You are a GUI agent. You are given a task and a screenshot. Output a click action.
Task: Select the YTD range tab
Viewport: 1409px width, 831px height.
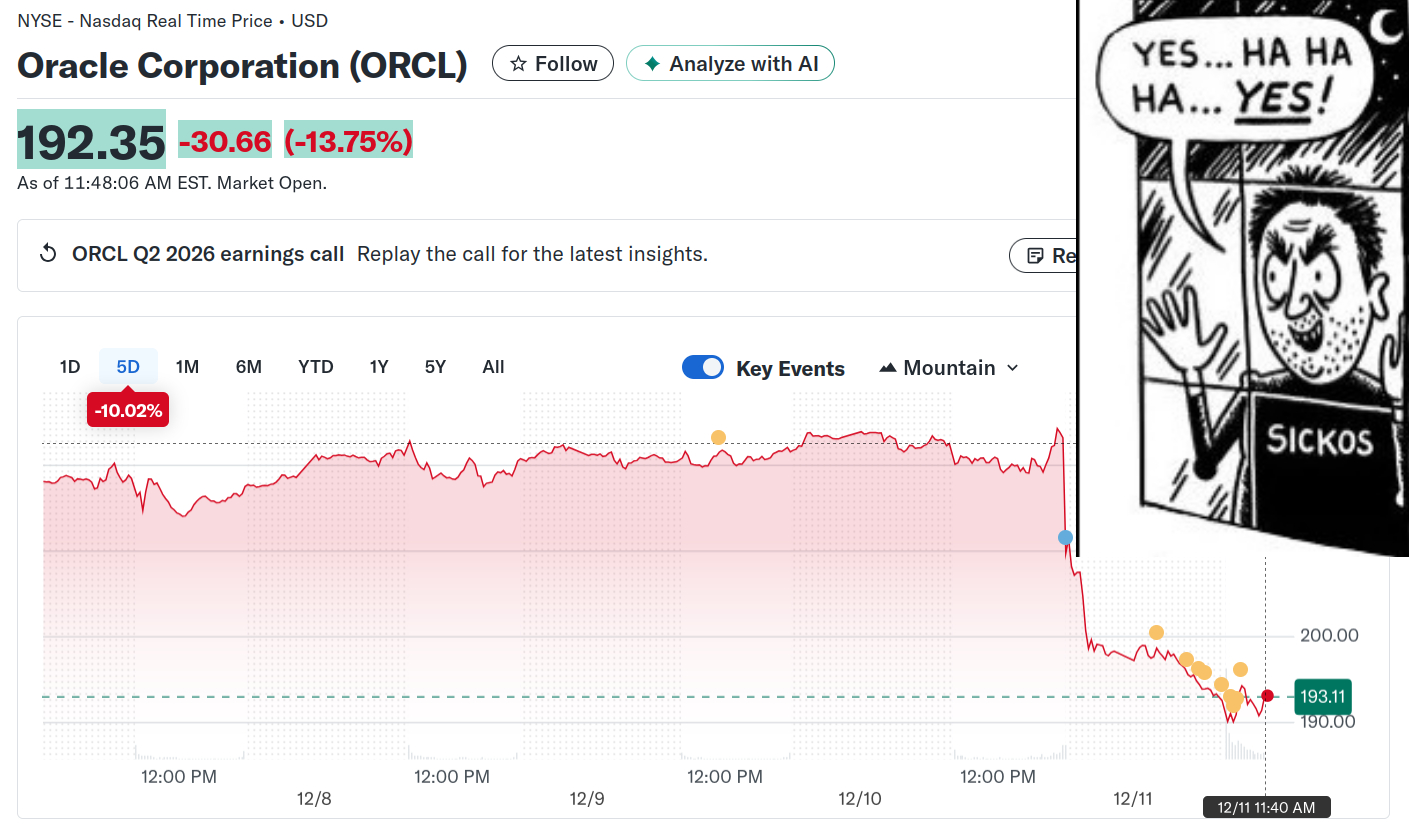click(316, 367)
